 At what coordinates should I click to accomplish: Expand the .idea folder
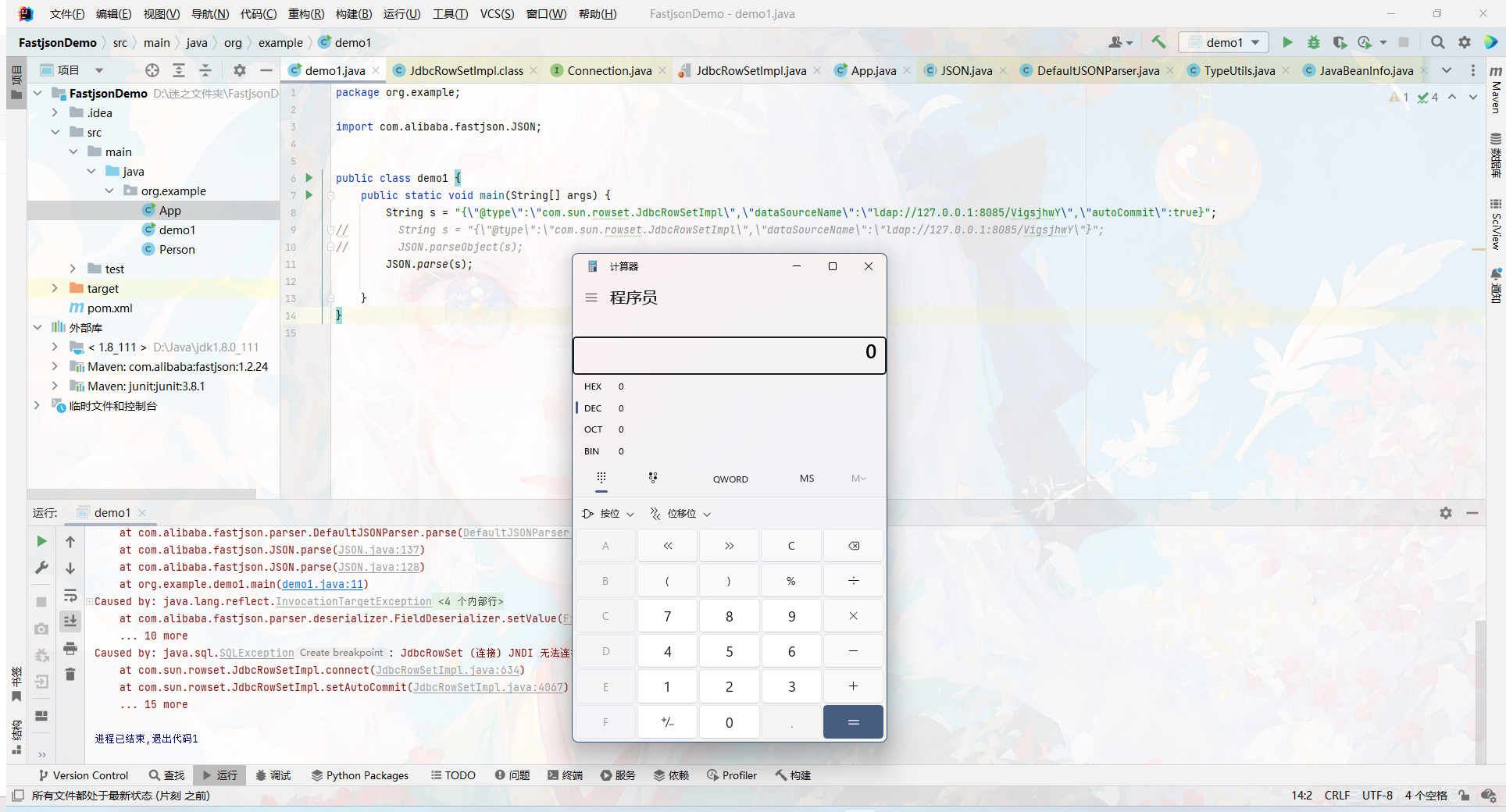[x=55, y=112]
